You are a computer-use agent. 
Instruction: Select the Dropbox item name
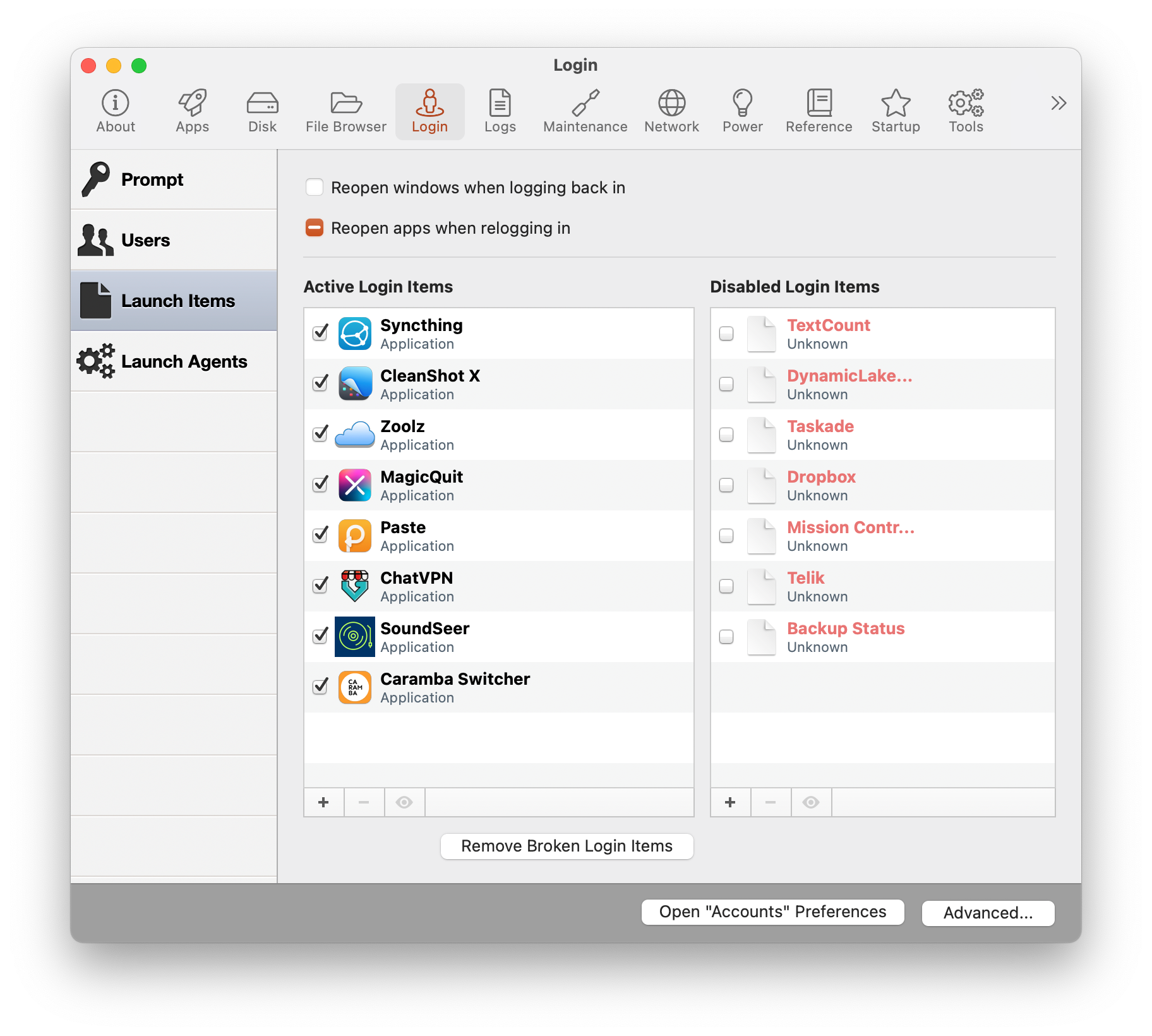pos(821,477)
